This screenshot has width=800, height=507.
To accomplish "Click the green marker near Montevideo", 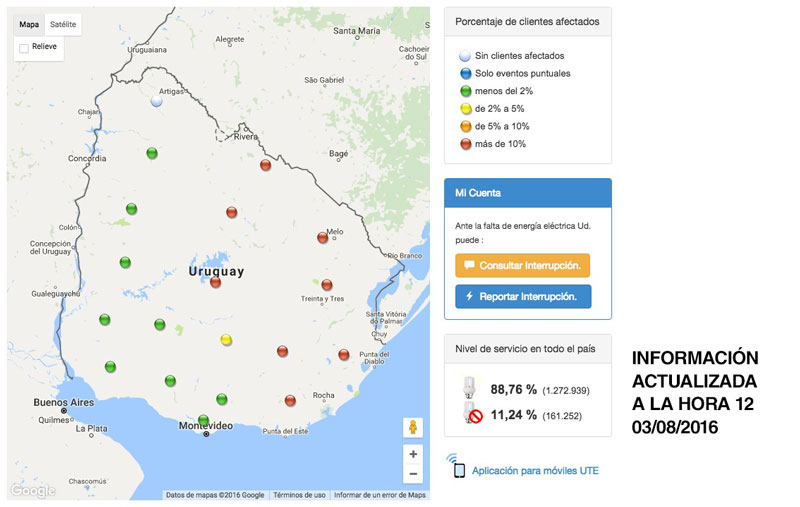I will click(x=203, y=420).
